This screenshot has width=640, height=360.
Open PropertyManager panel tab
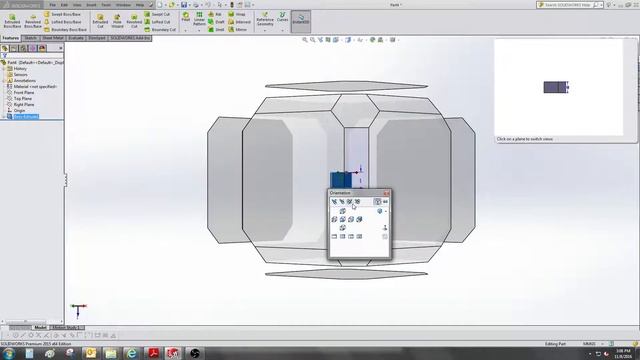tap(14, 48)
